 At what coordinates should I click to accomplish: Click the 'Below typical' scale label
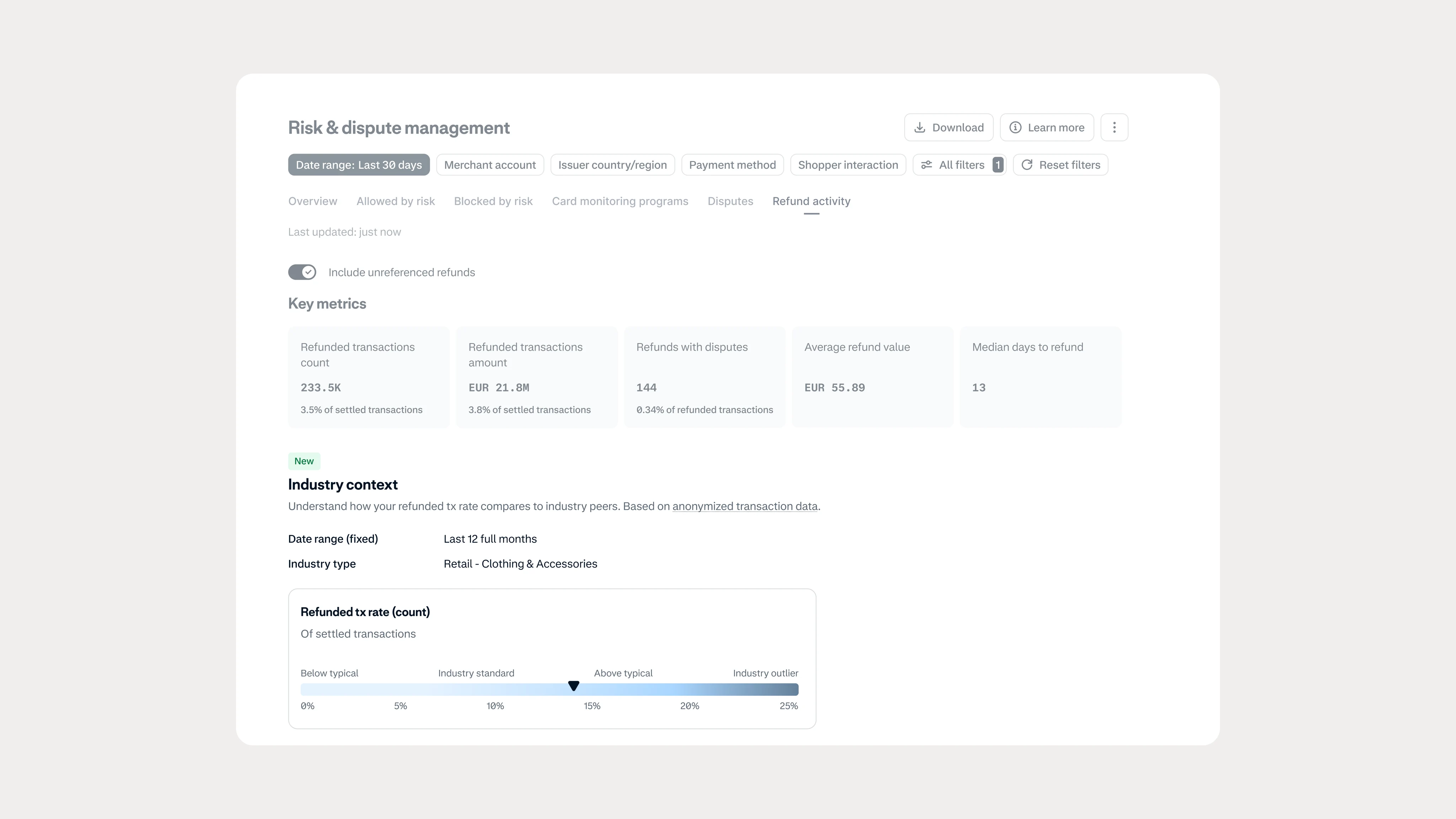pyautogui.click(x=330, y=673)
